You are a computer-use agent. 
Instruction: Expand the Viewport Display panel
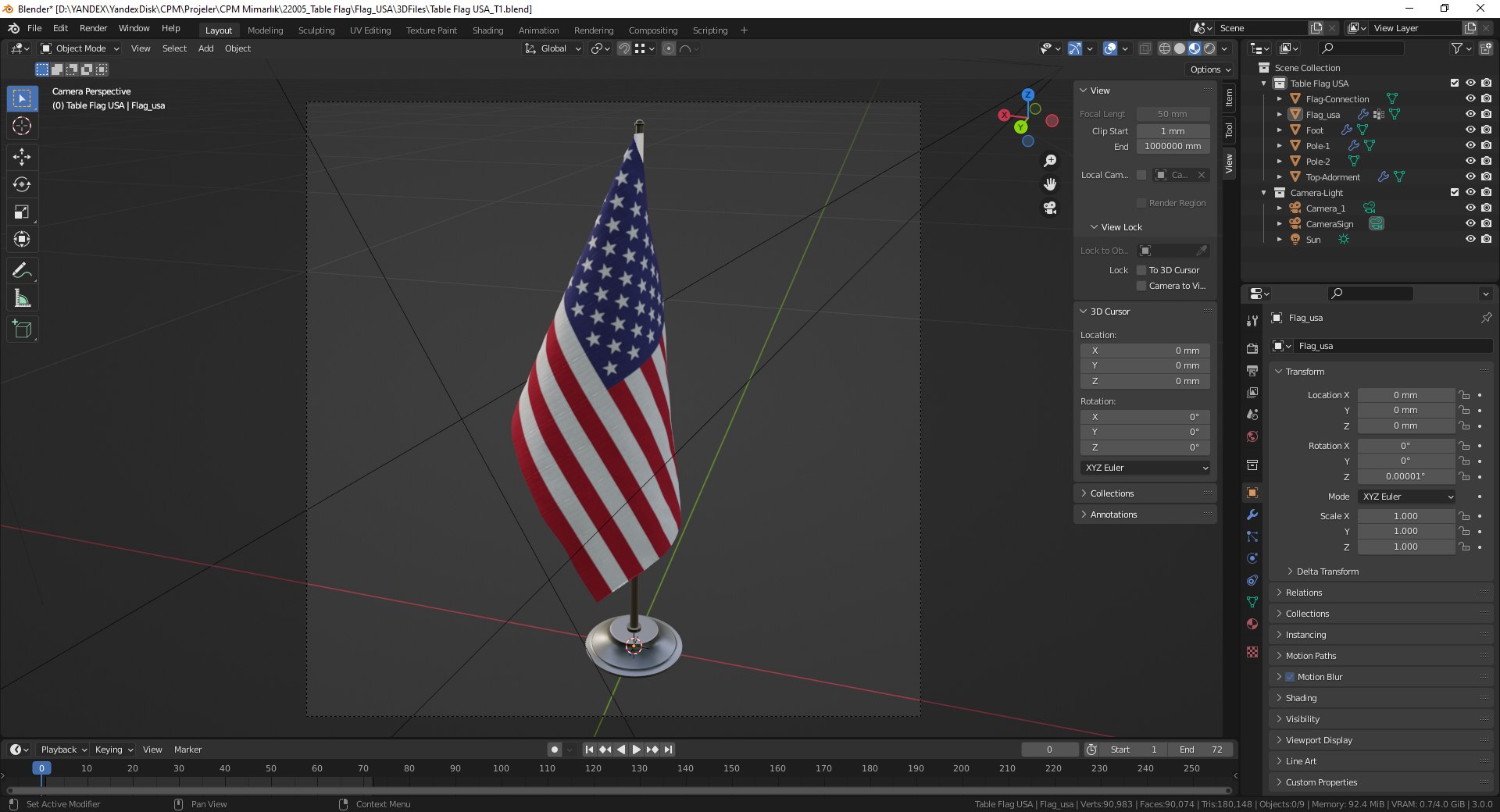(1319, 740)
